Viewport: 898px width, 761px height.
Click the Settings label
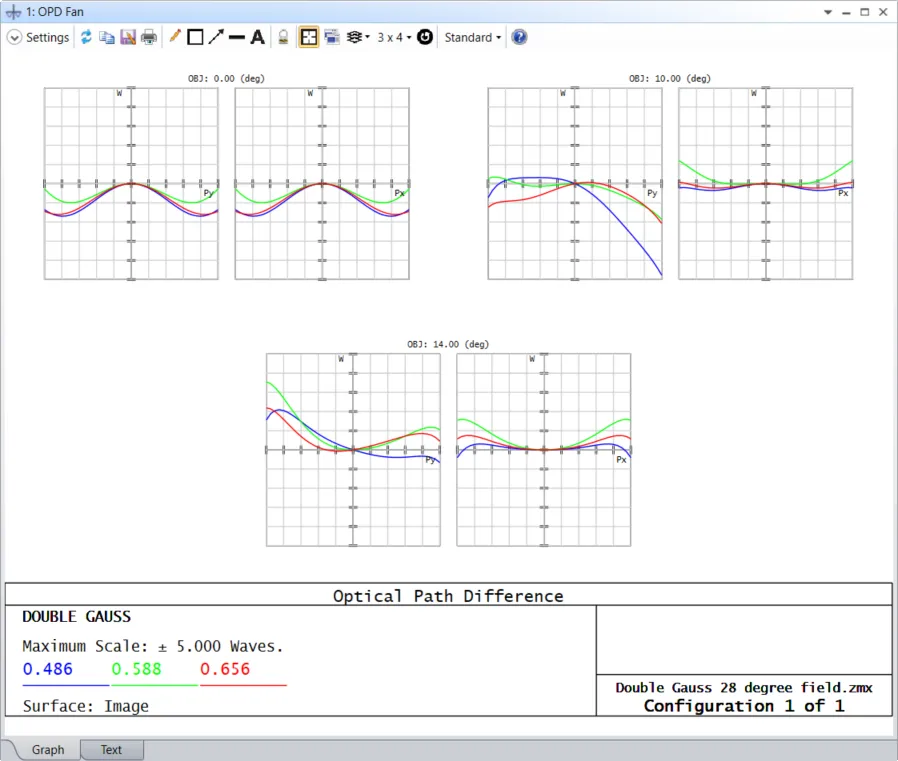(47, 37)
